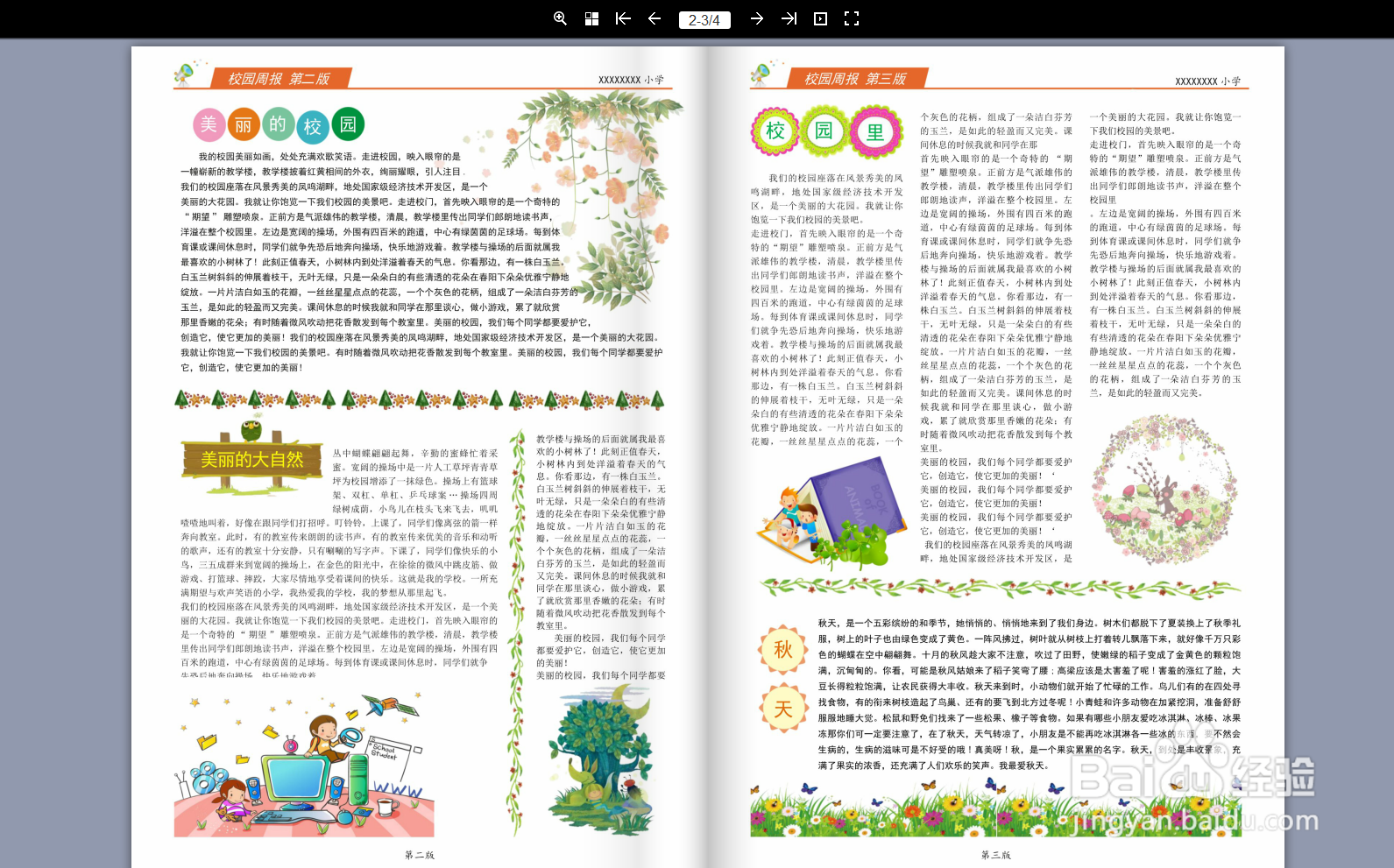Click the 园 flower badge on the right page
The width and height of the screenshot is (1394, 868).
click(x=824, y=131)
